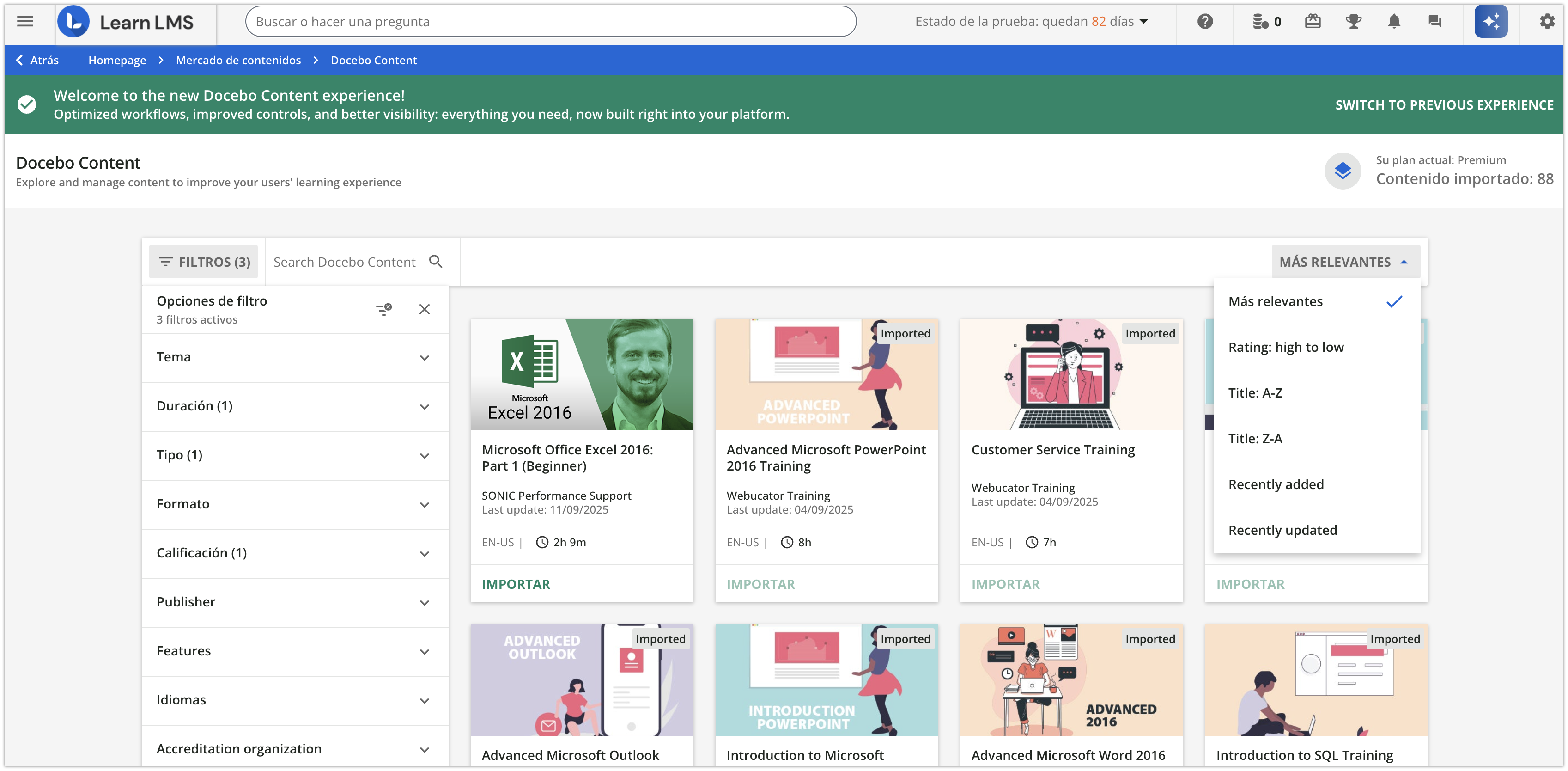
Task: Click IMPORTAR on Excel 2016 course
Action: tap(516, 584)
